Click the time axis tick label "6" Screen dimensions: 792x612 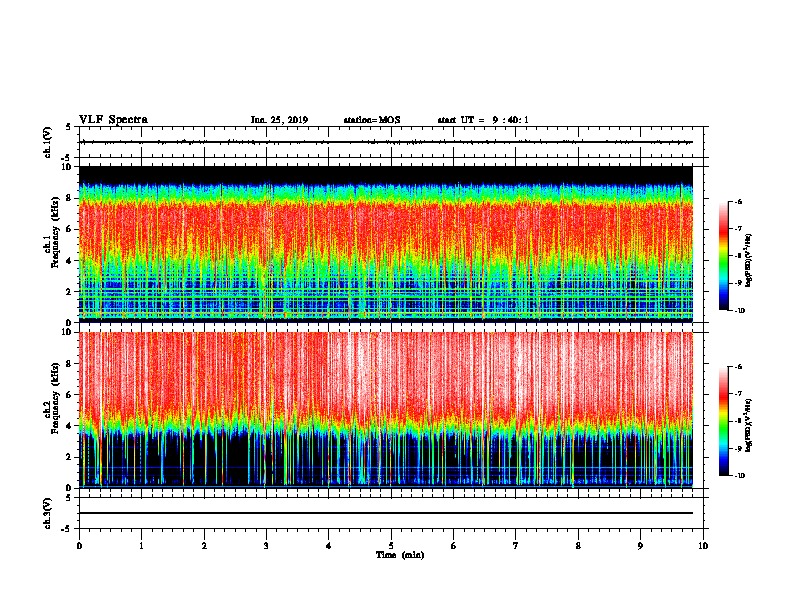pyautogui.click(x=454, y=546)
